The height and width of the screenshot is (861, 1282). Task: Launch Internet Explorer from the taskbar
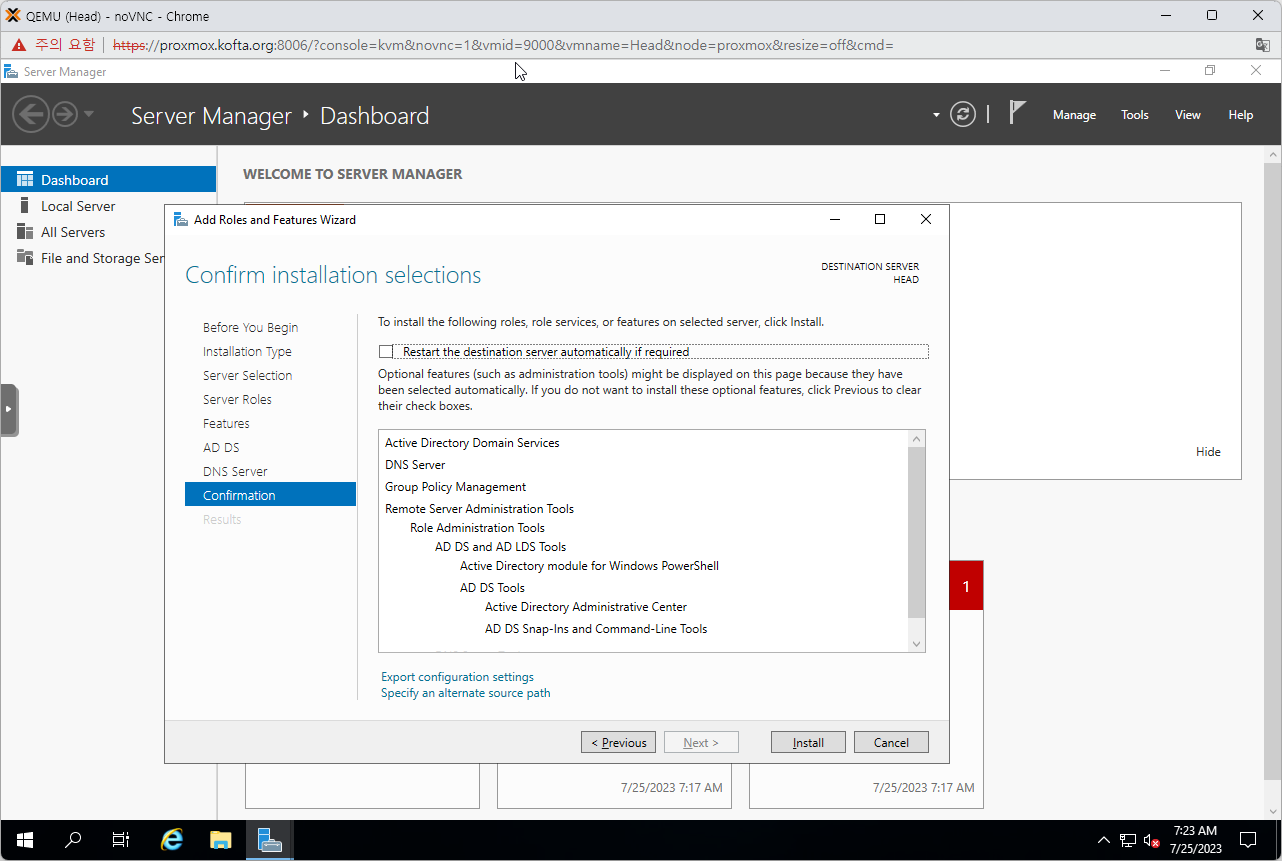tap(170, 840)
